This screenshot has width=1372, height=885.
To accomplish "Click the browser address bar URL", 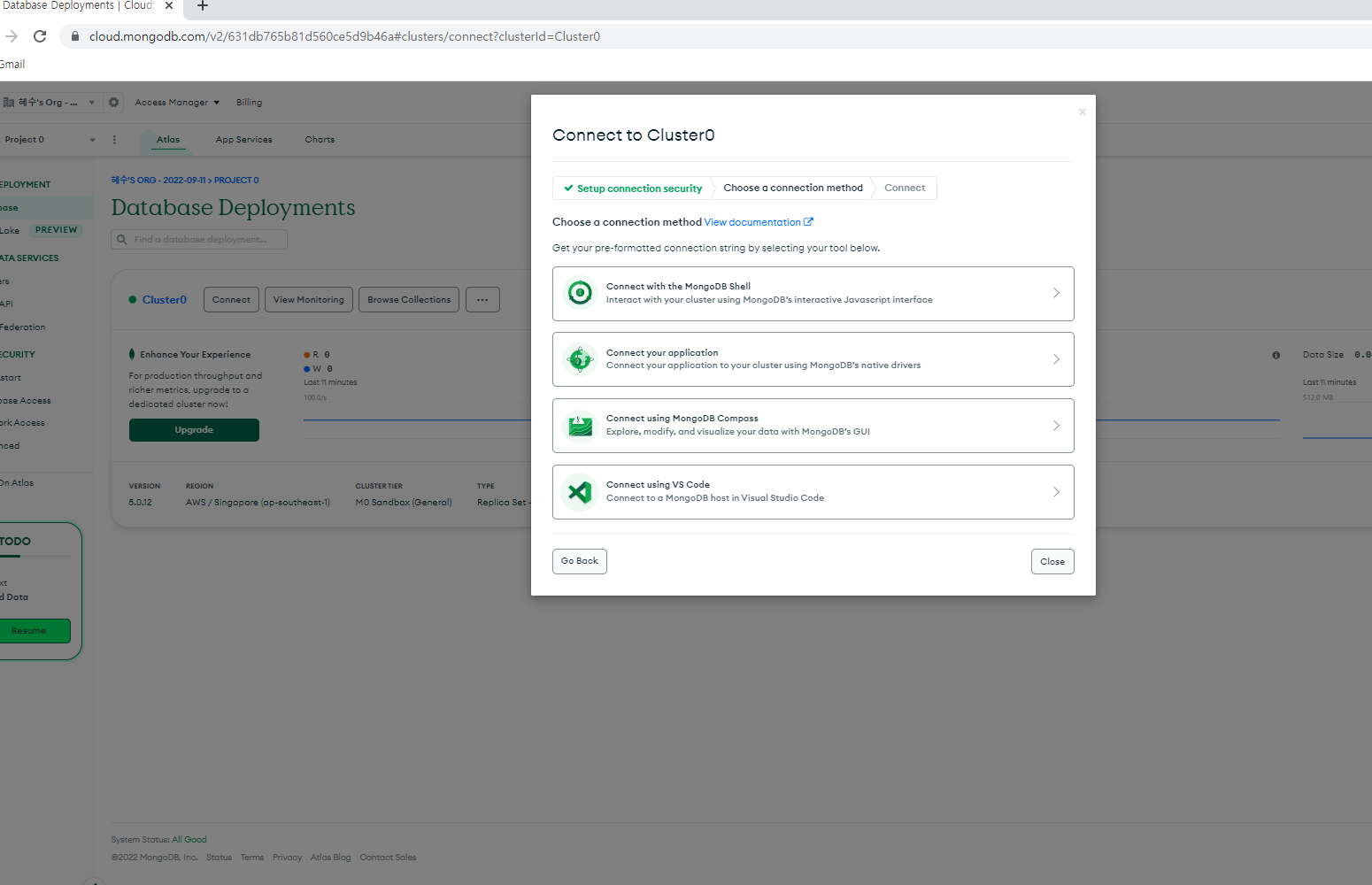I will pyautogui.click(x=344, y=36).
